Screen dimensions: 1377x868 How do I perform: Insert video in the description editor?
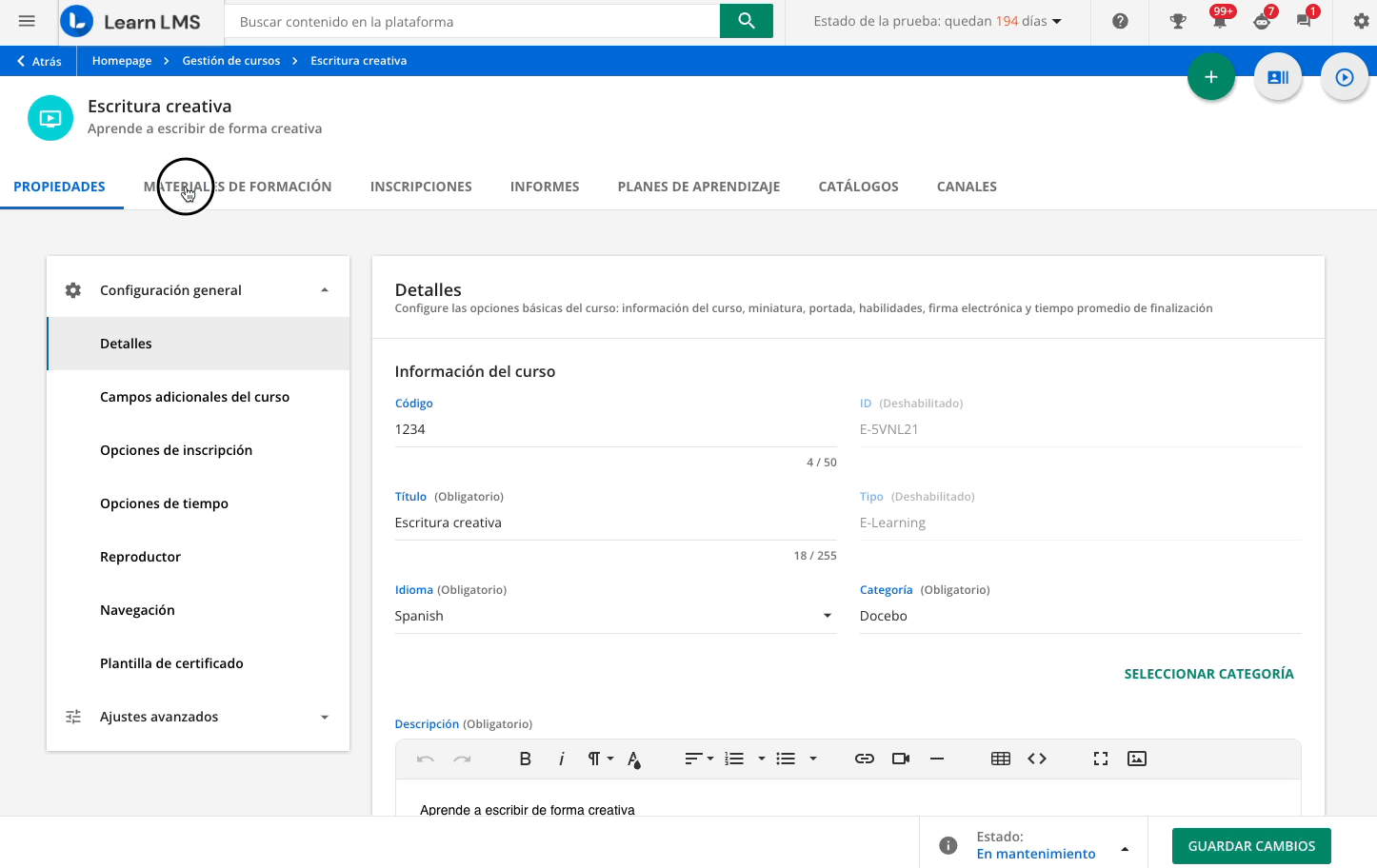[901, 759]
